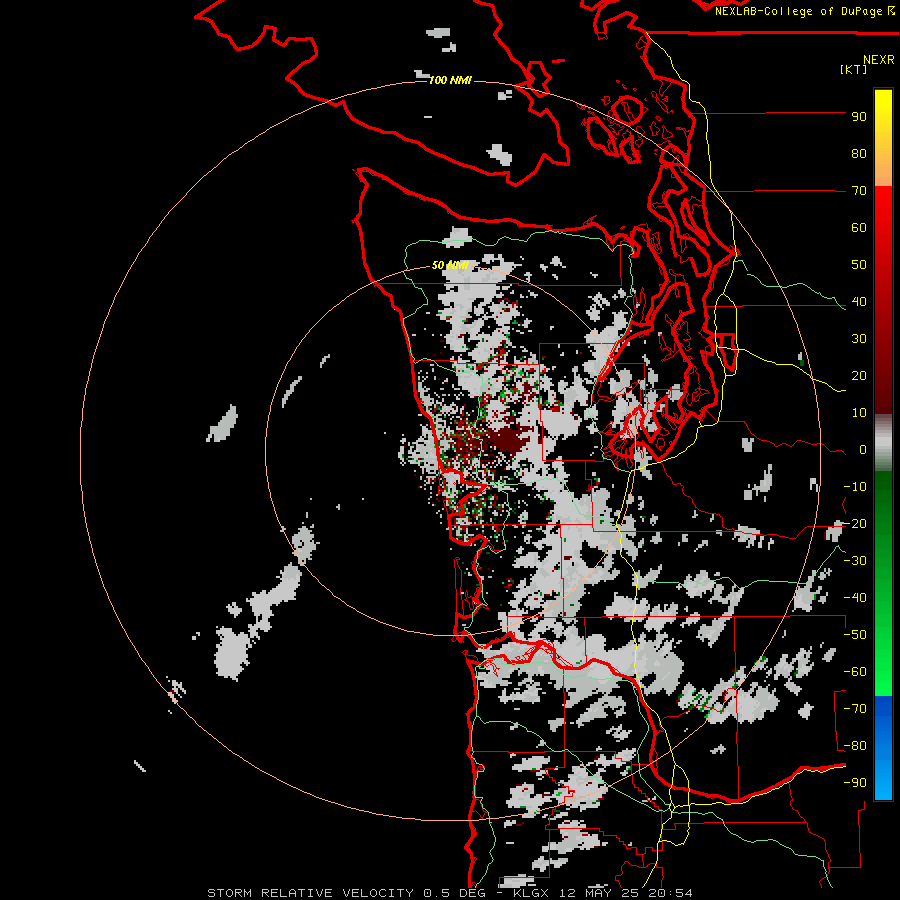Click the 50 NMI range ring label
Screen dimensions: 900x900
[450, 265]
